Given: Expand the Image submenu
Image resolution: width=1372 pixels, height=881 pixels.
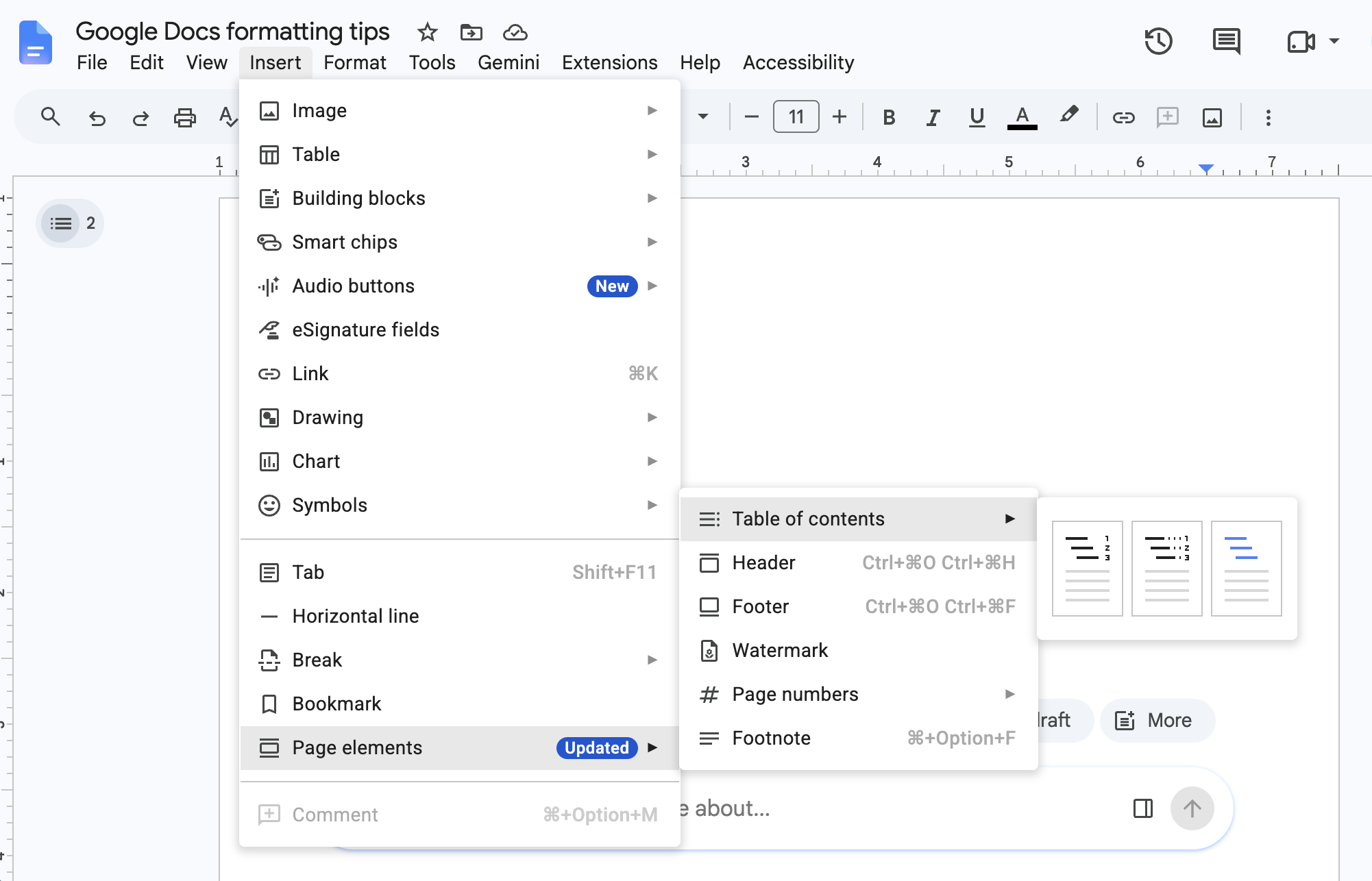Looking at the screenshot, I should (460, 110).
